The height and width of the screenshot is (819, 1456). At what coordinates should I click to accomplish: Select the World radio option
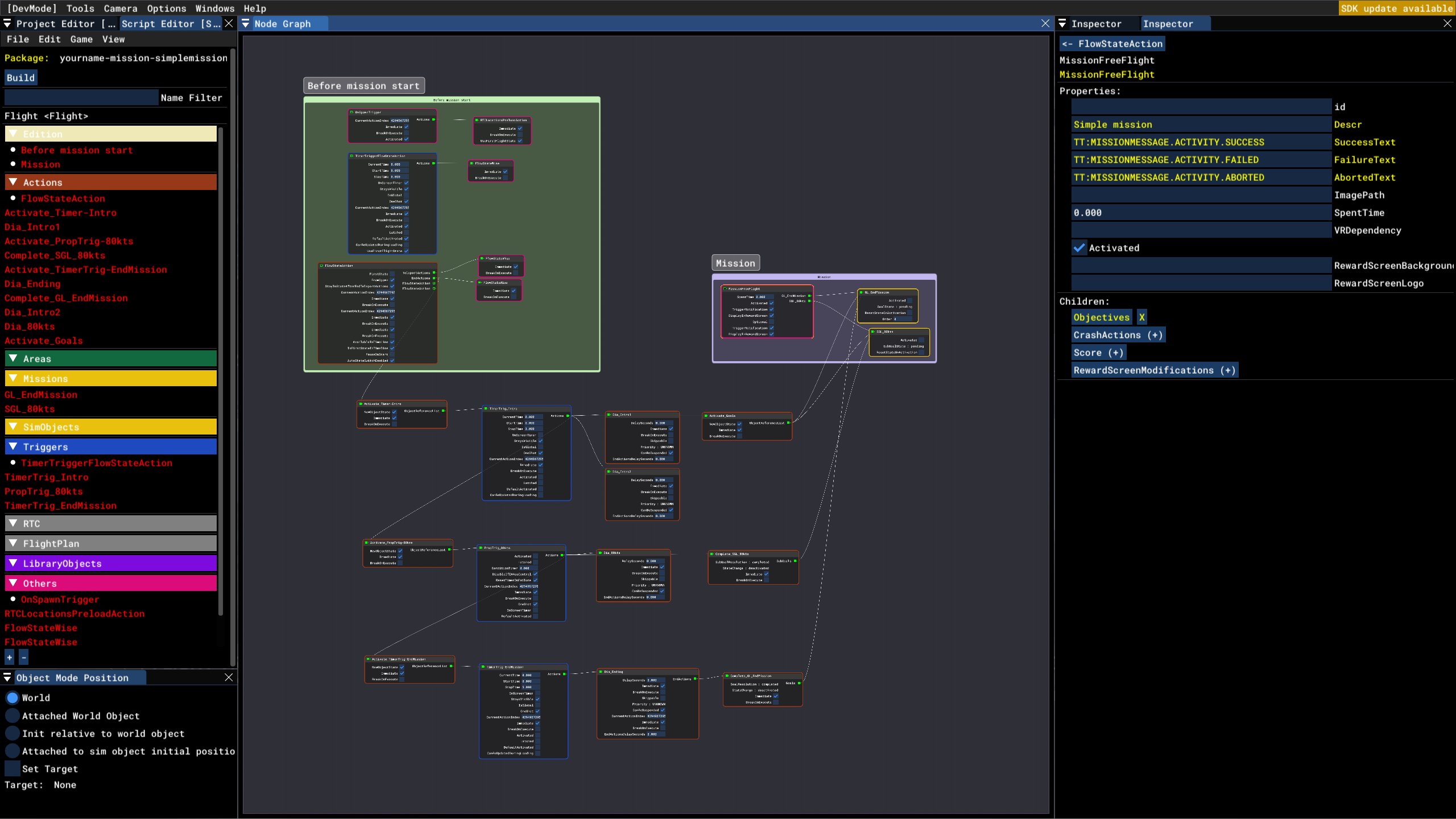(12, 698)
